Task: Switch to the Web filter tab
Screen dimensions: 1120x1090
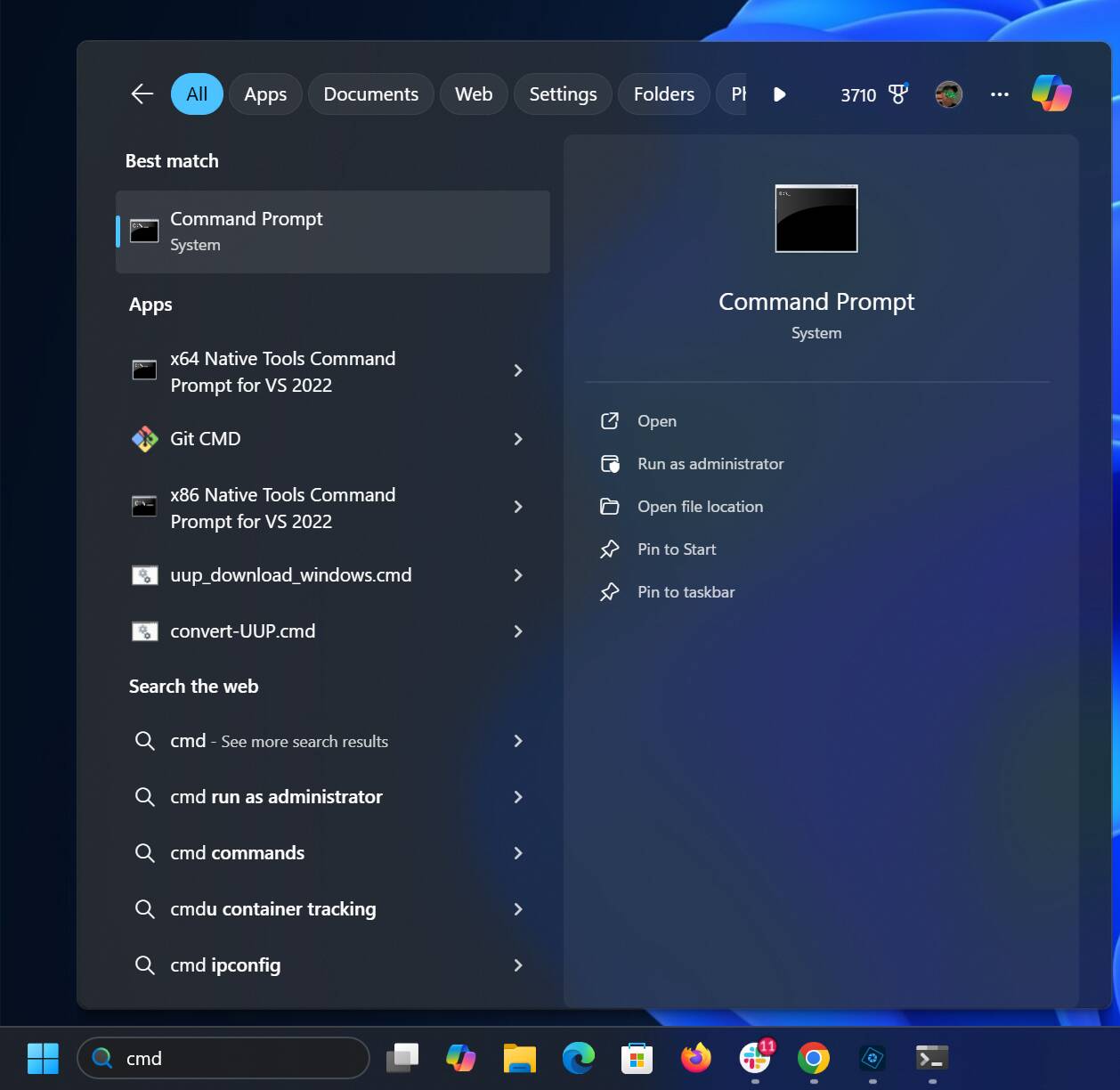Action: pyautogui.click(x=474, y=94)
